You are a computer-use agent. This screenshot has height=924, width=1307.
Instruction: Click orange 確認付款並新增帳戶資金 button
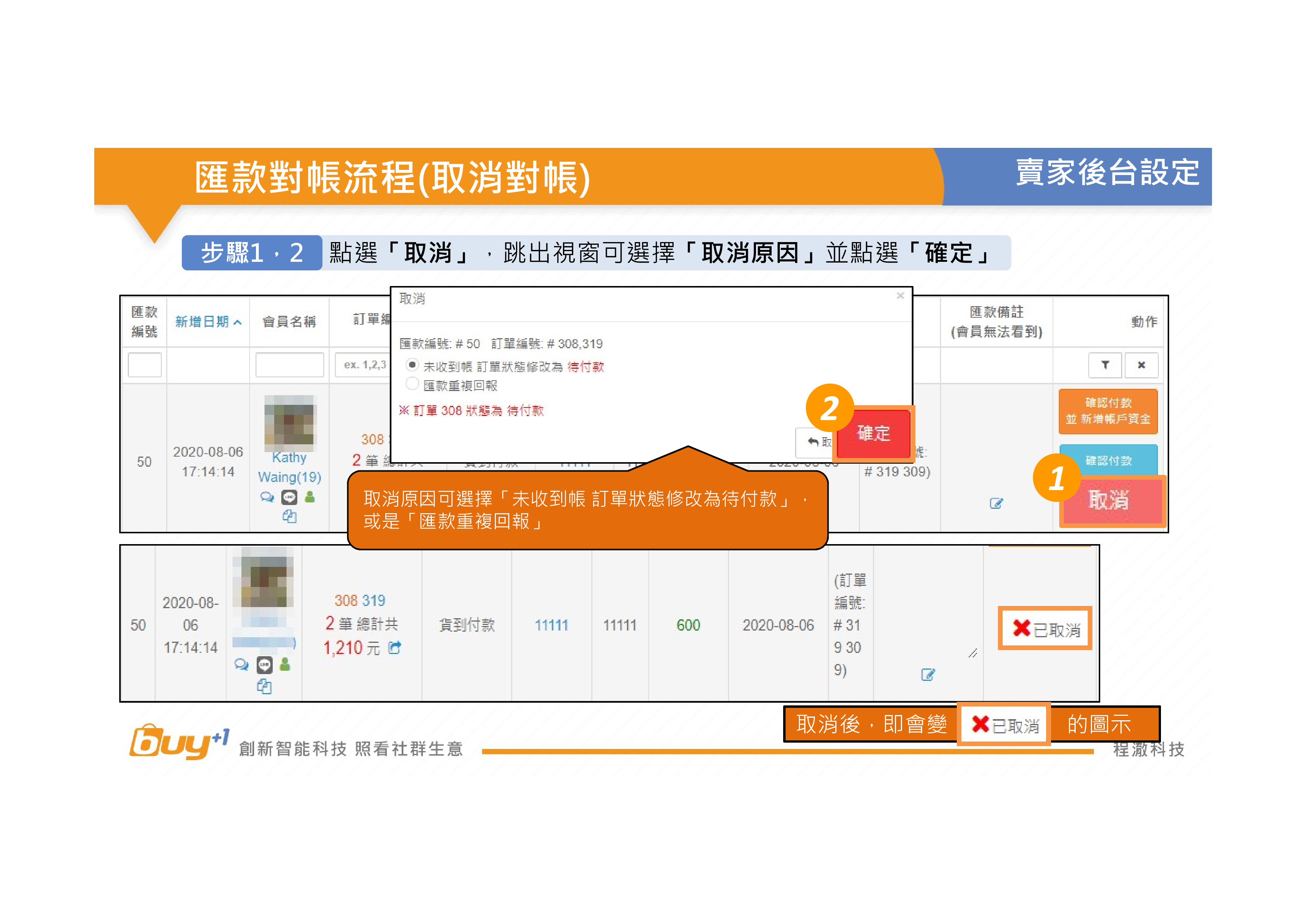1108,411
